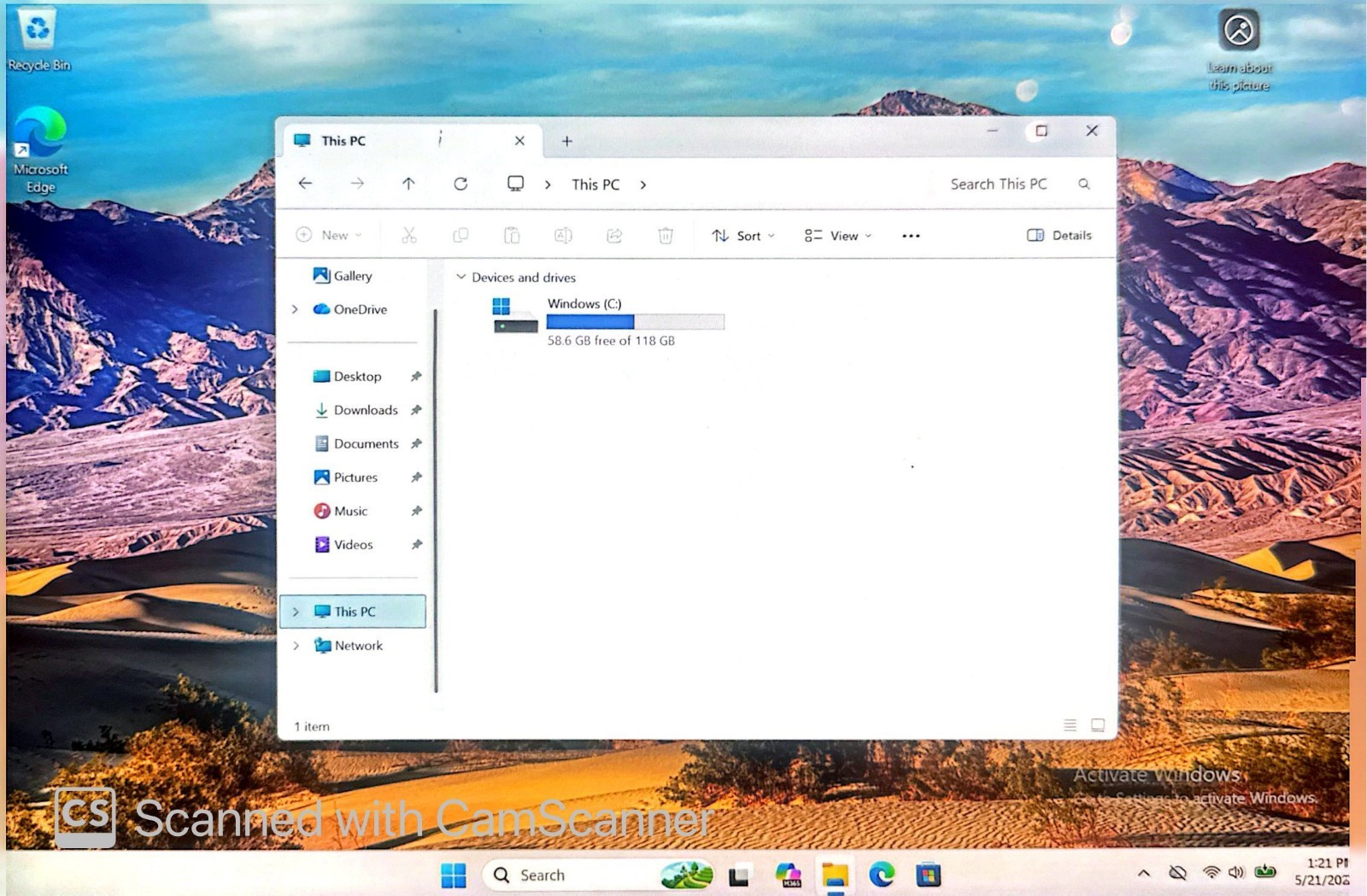Screen dimensions: 1367x896
Task: Click the Share icon in toolbar
Action: [x=614, y=235]
